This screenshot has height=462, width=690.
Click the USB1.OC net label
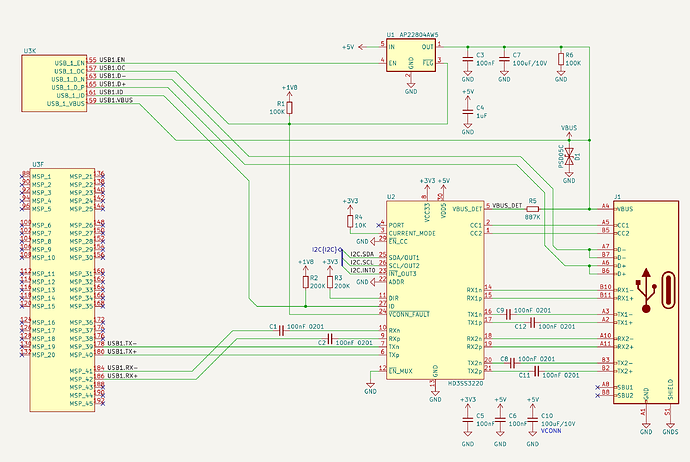click(112, 68)
